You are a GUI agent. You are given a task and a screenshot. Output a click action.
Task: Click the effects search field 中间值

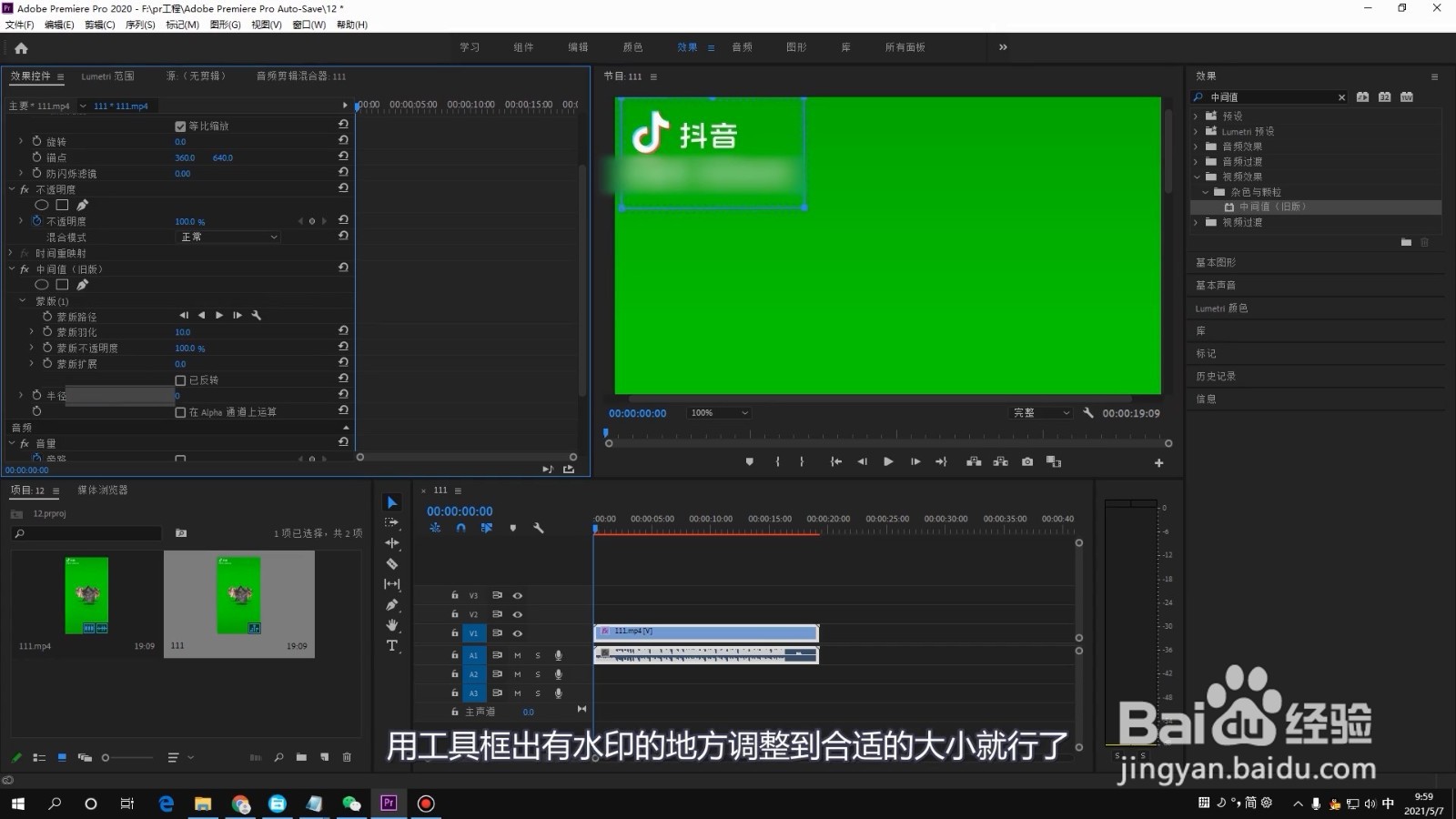click(x=1269, y=97)
